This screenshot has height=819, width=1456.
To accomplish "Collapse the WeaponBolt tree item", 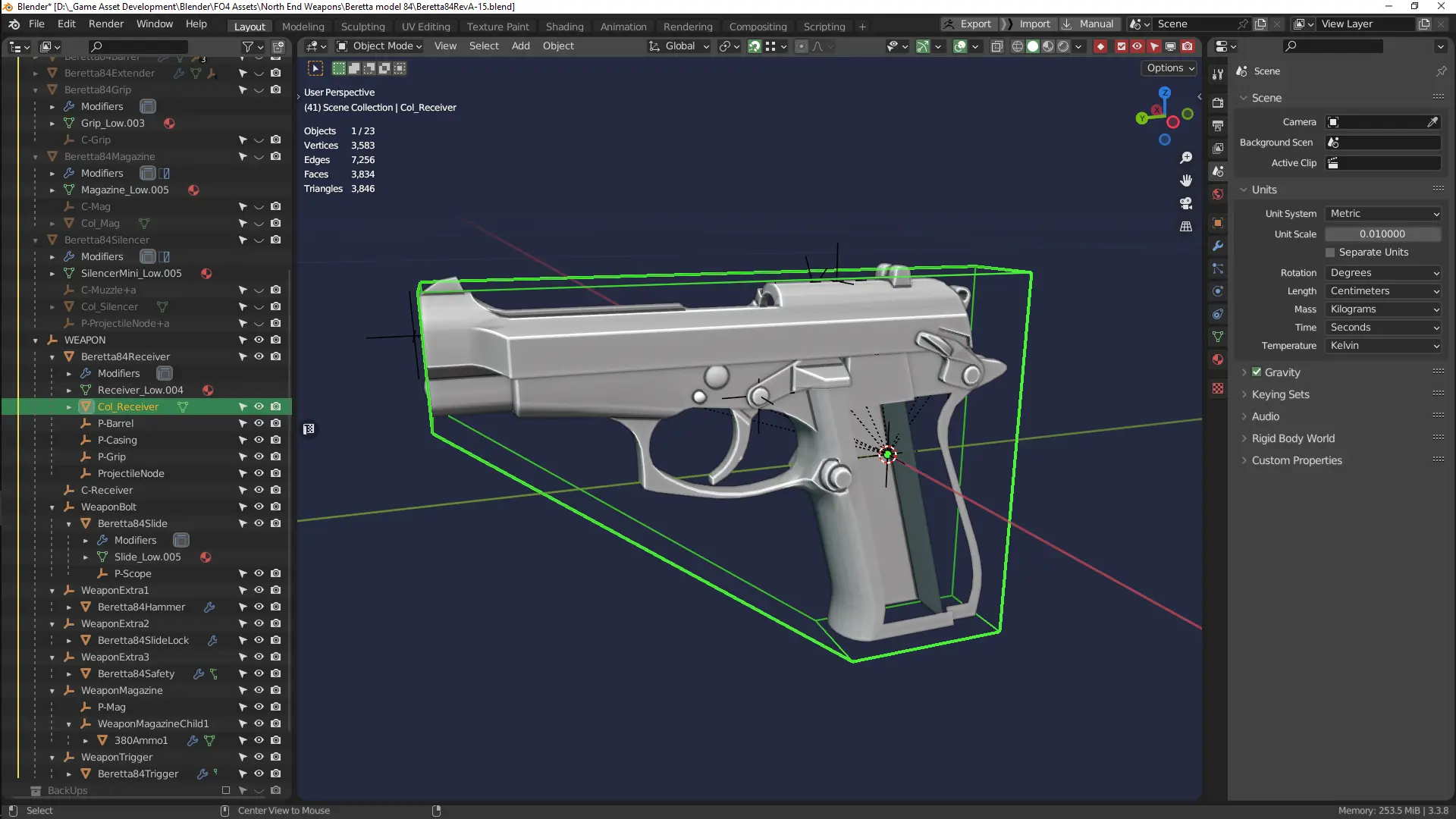I will 52,507.
